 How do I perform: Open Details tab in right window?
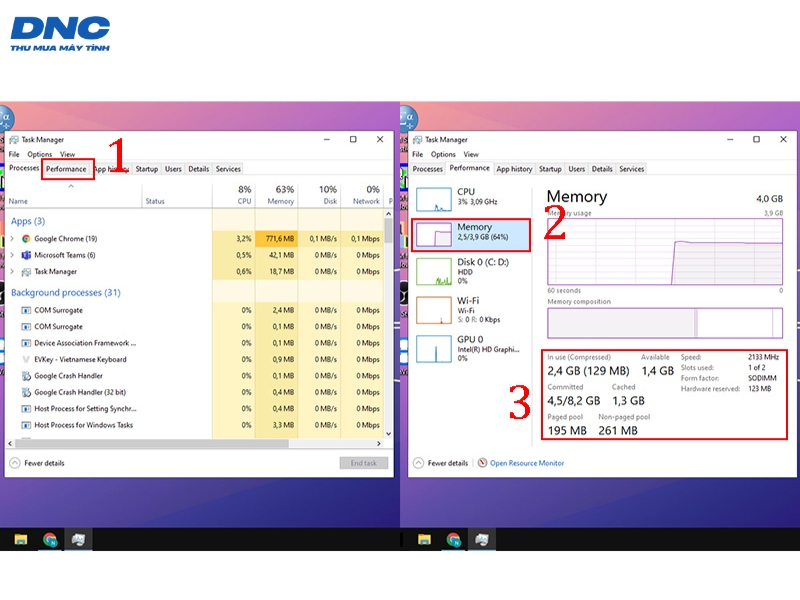[x=602, y=169]
